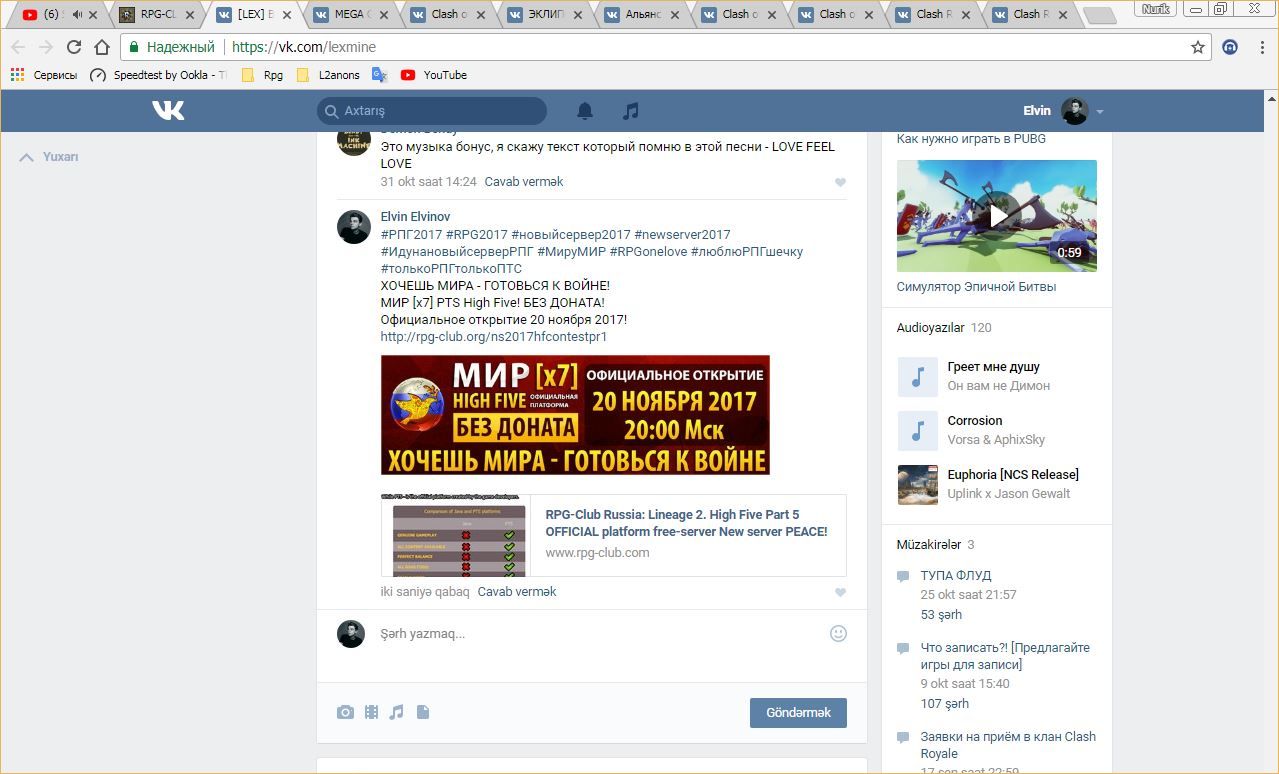
Task: Click the Yuxarı scroll-to-top arrow
Action: pyautogui.click(x=48, y=157)
